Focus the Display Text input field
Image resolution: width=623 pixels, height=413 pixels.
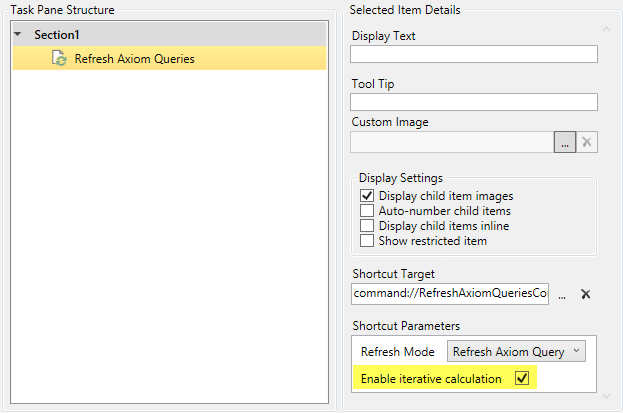[473, 54]
